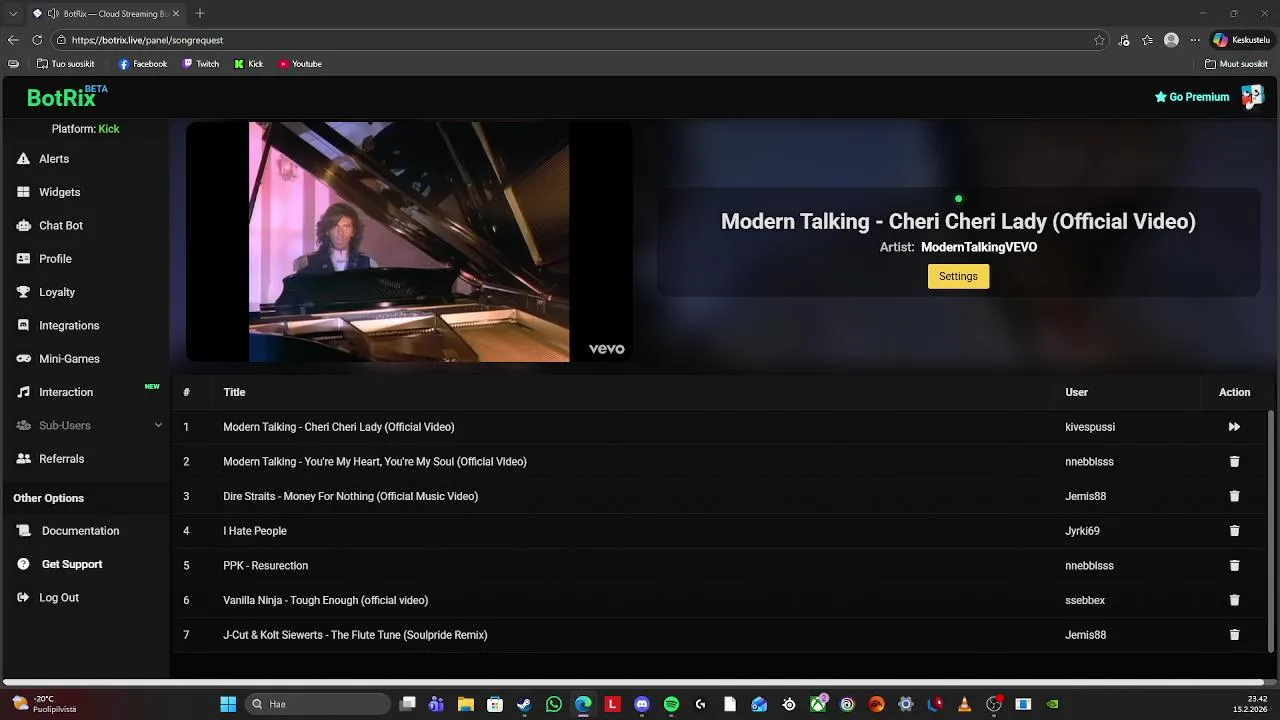Screen dimensions: 1280x720
Task: Click the taskbar Hae search box
Action: click(317, 704)
